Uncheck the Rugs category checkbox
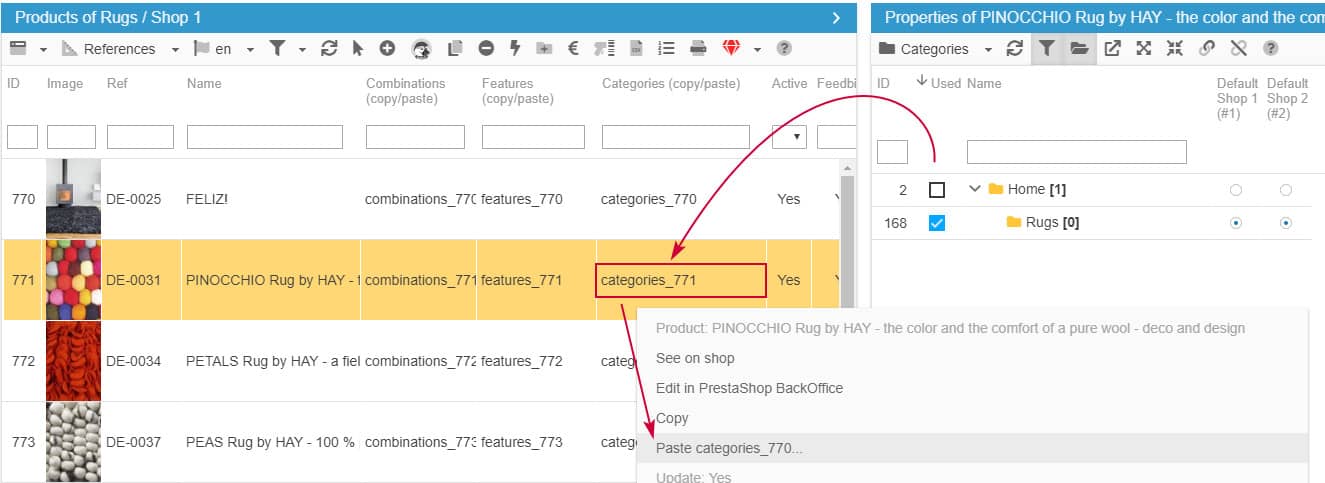Image resolution: width=1325 pixels, height=483 pixels. pyautogui.click(x=936, y=223)
